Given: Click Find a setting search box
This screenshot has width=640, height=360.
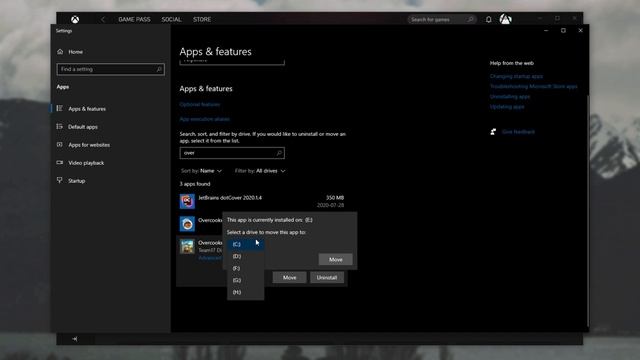Looking at the screenshot, I should 111,69.
